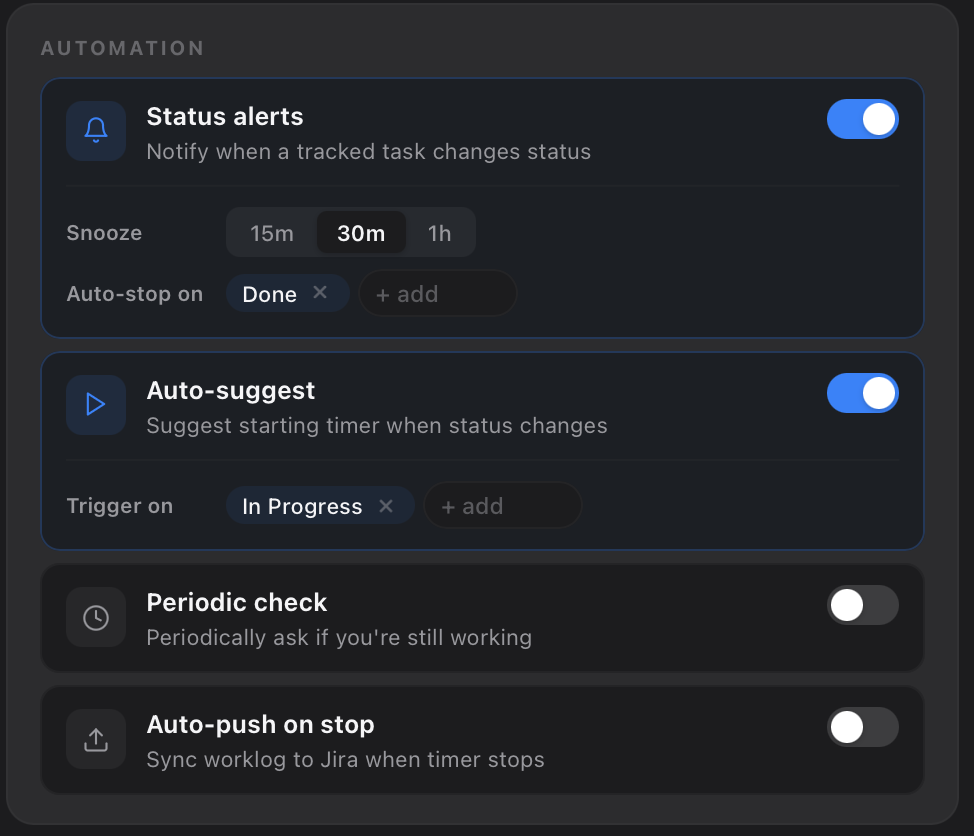Turn off the Status alerts toggle

click(x=862, y=120)
